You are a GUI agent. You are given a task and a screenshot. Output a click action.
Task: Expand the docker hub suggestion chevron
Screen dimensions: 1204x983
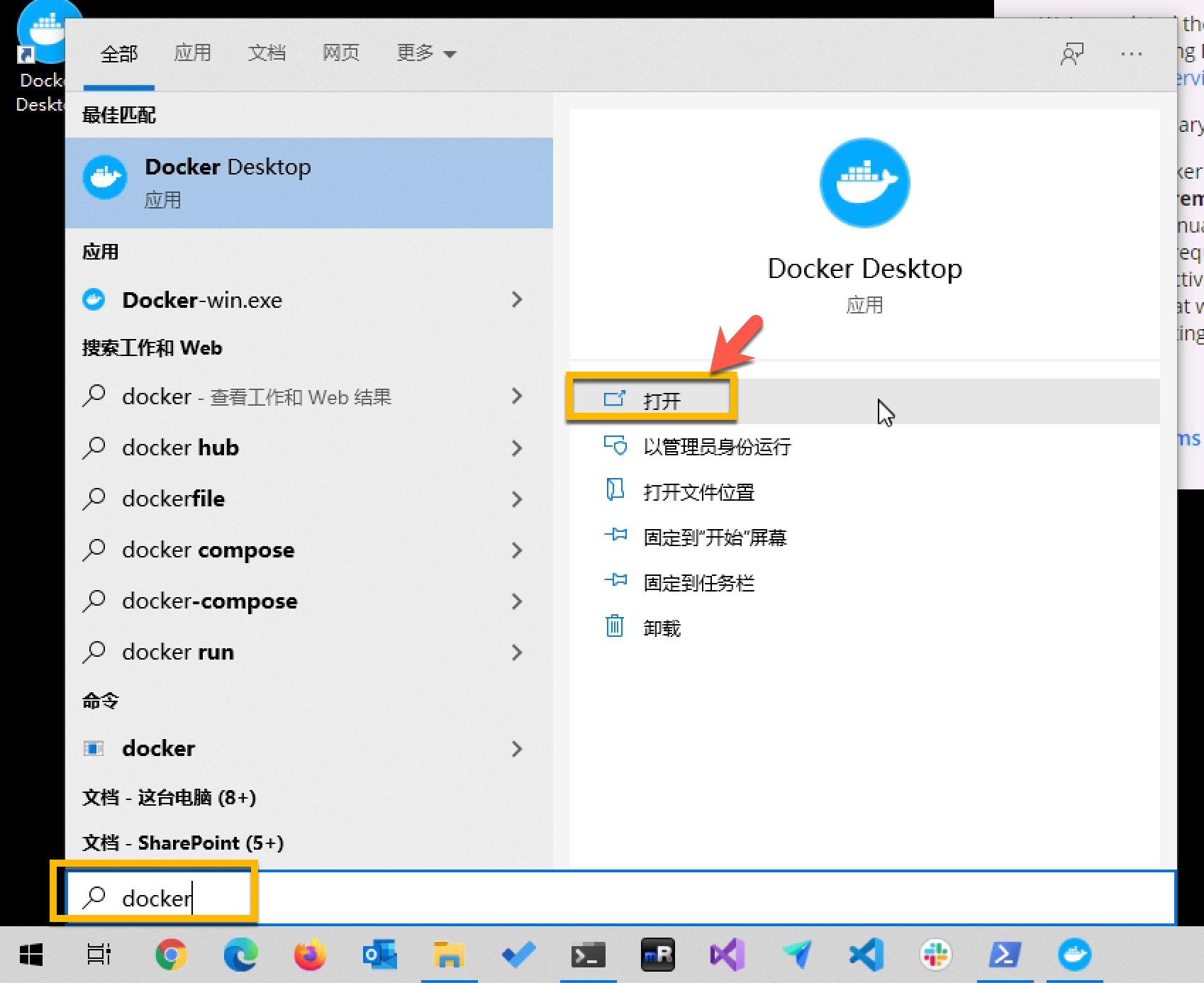coord(517,448)
